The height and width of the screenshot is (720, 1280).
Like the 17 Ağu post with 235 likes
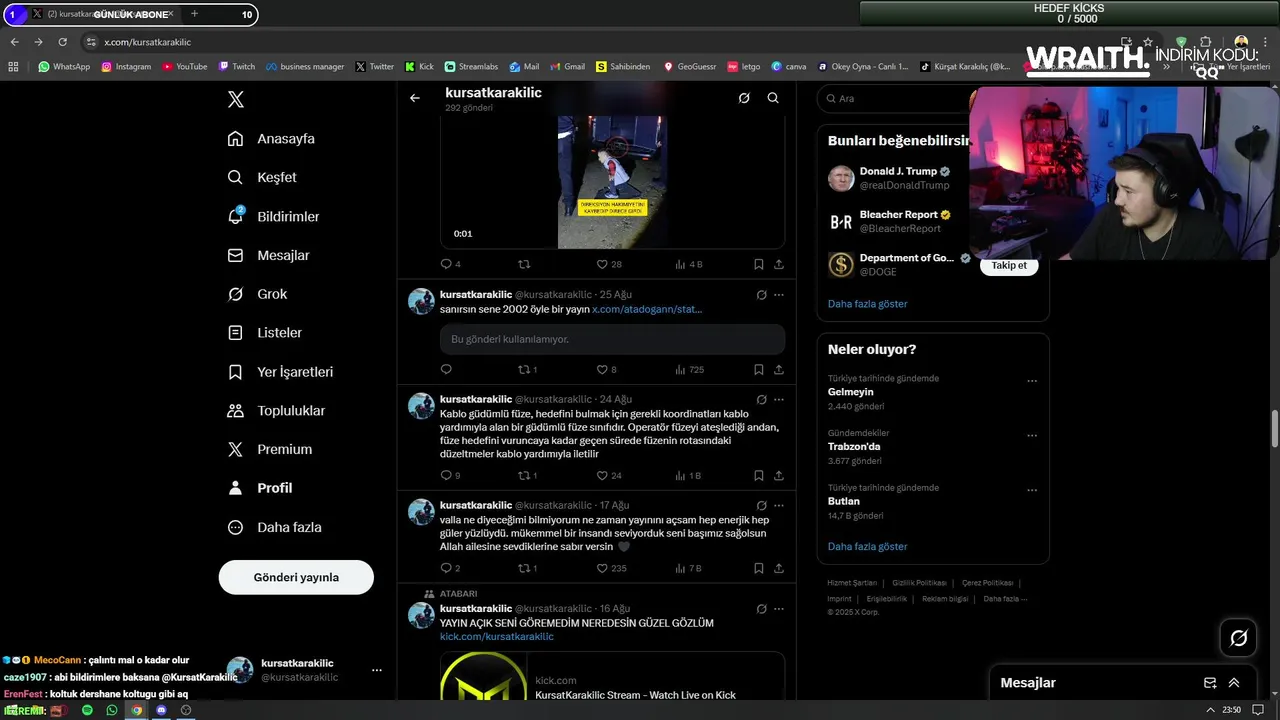pyautogui.click(x=611, y=568)
